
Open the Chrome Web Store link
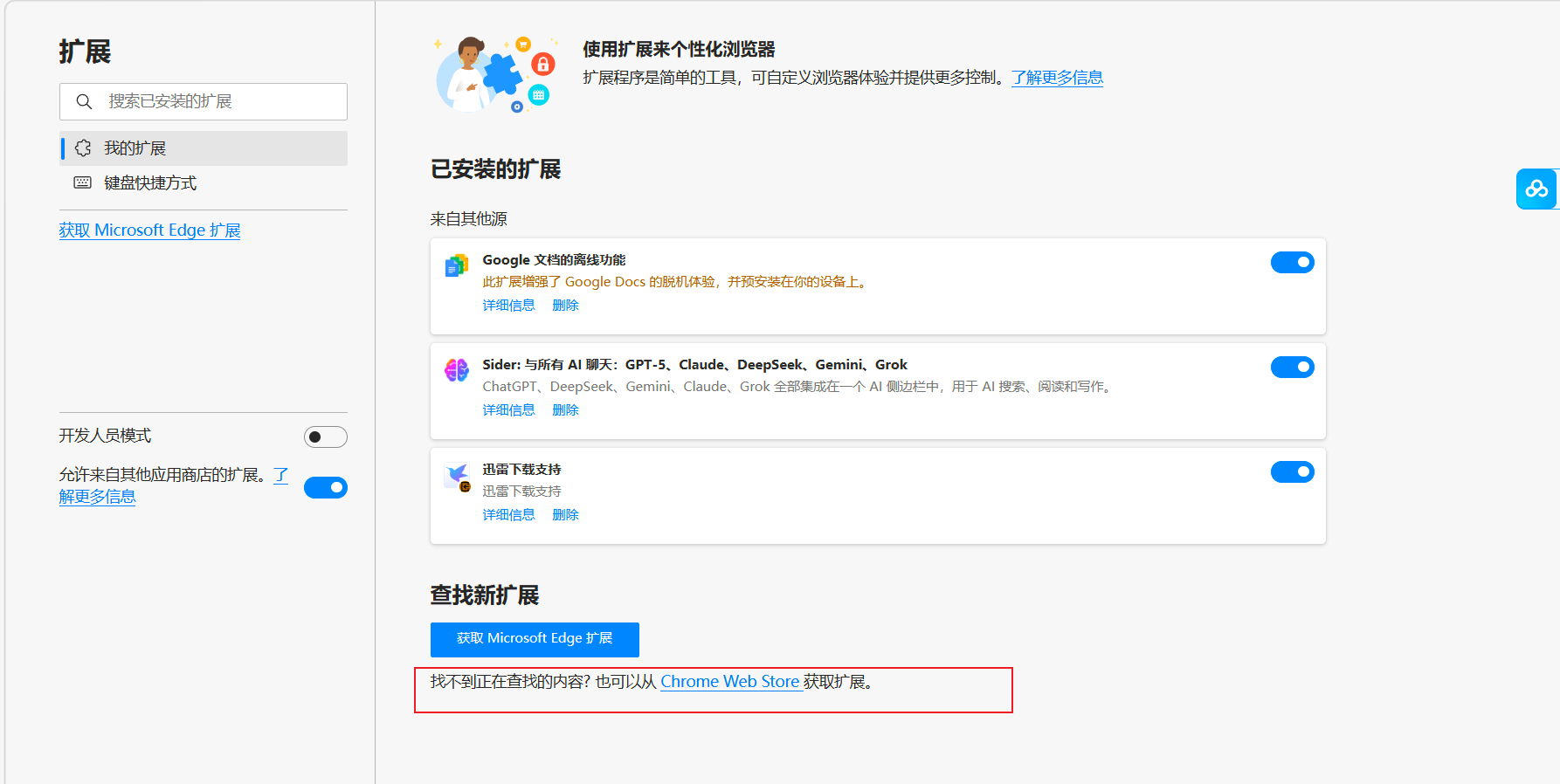coord(730,682)
